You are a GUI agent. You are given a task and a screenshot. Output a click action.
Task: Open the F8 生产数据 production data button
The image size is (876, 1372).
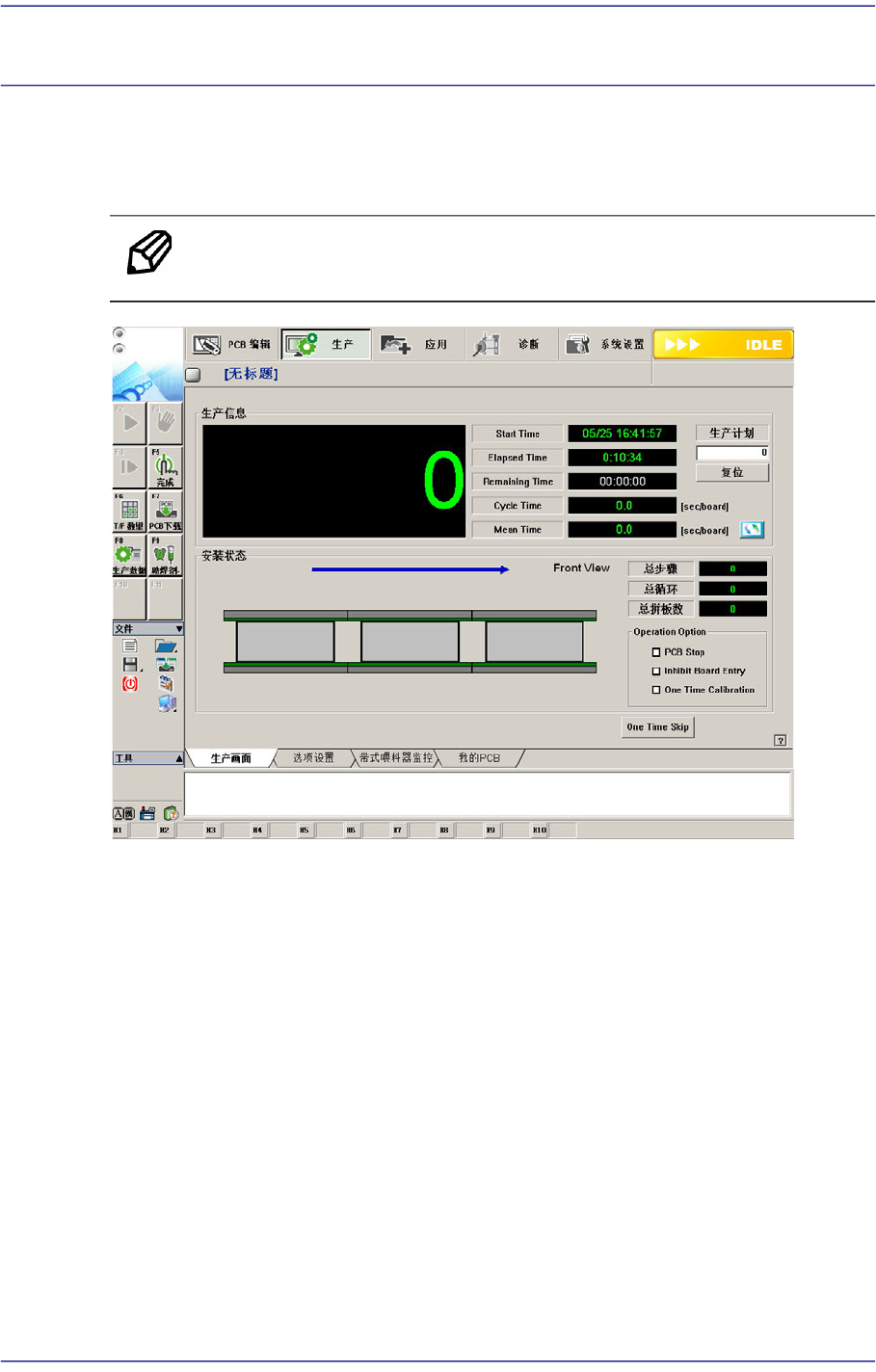click(129, 556)
